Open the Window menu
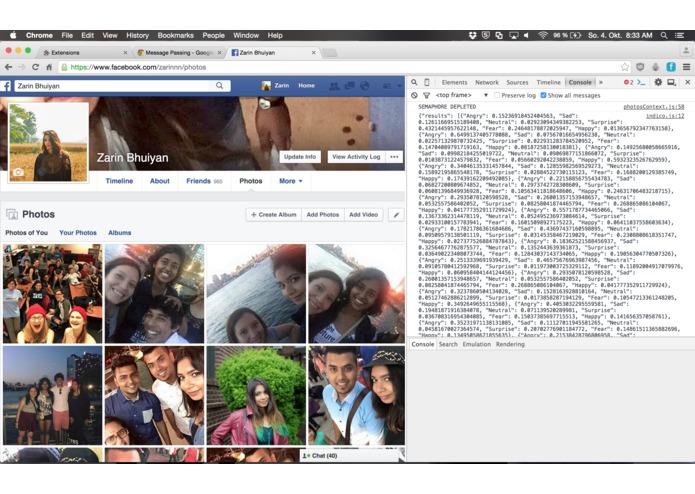 pyautogui.click(x=246, y=35)
